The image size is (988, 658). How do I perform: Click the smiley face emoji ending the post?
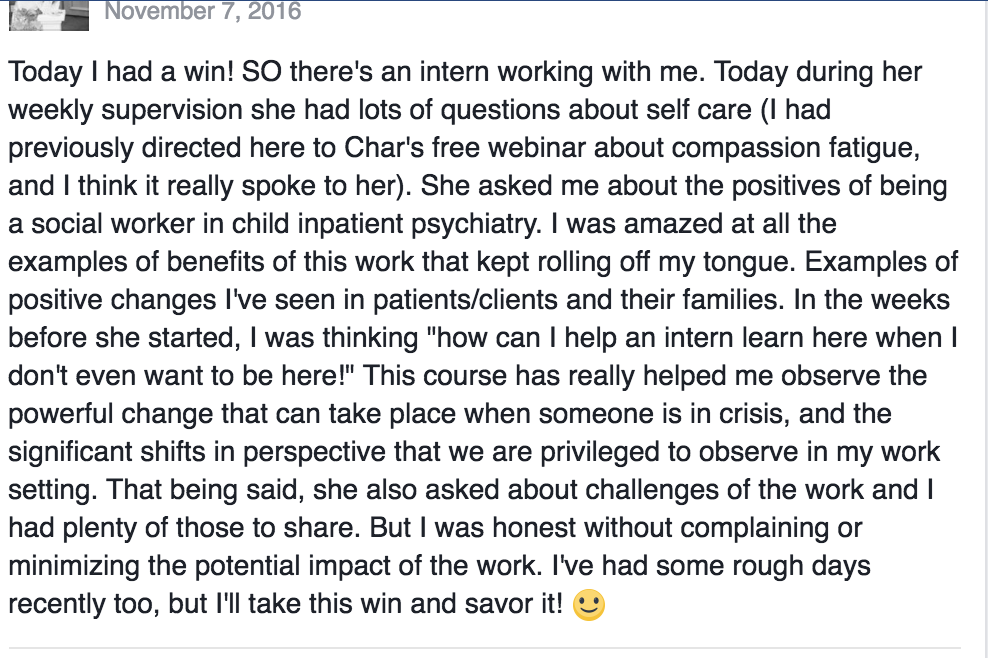point(589,605)
